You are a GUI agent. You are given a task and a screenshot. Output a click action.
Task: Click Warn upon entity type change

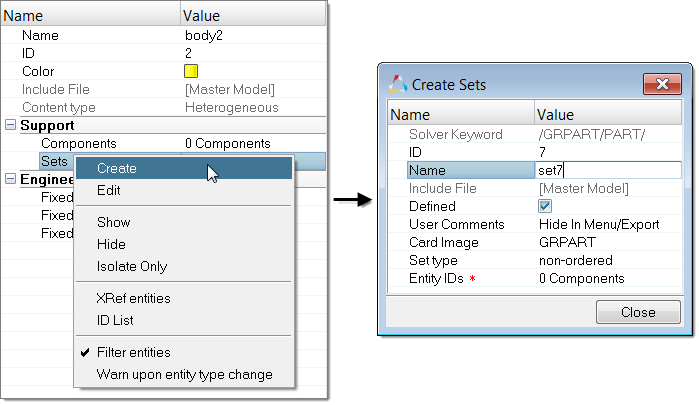coord(184,374)
